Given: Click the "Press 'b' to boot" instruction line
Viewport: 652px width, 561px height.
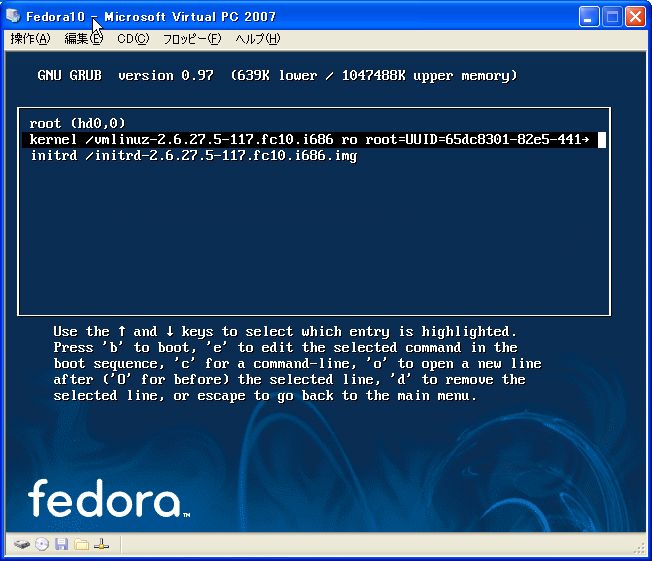Looking at the screenshot, I should click(285, 348).
